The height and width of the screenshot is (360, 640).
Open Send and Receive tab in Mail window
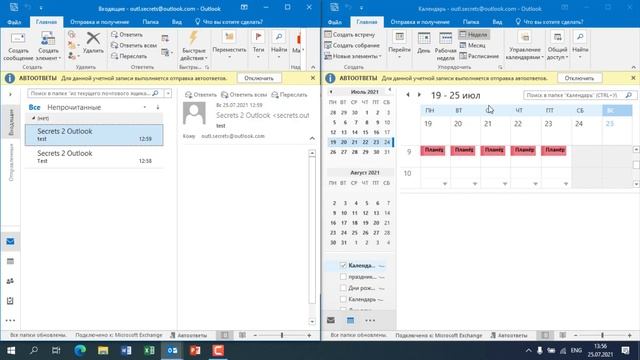pos(99,22)
